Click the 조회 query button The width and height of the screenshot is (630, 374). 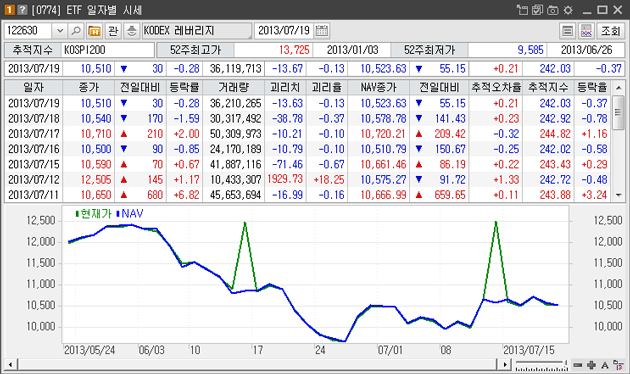pyautogui.click(x=611, y=31)
